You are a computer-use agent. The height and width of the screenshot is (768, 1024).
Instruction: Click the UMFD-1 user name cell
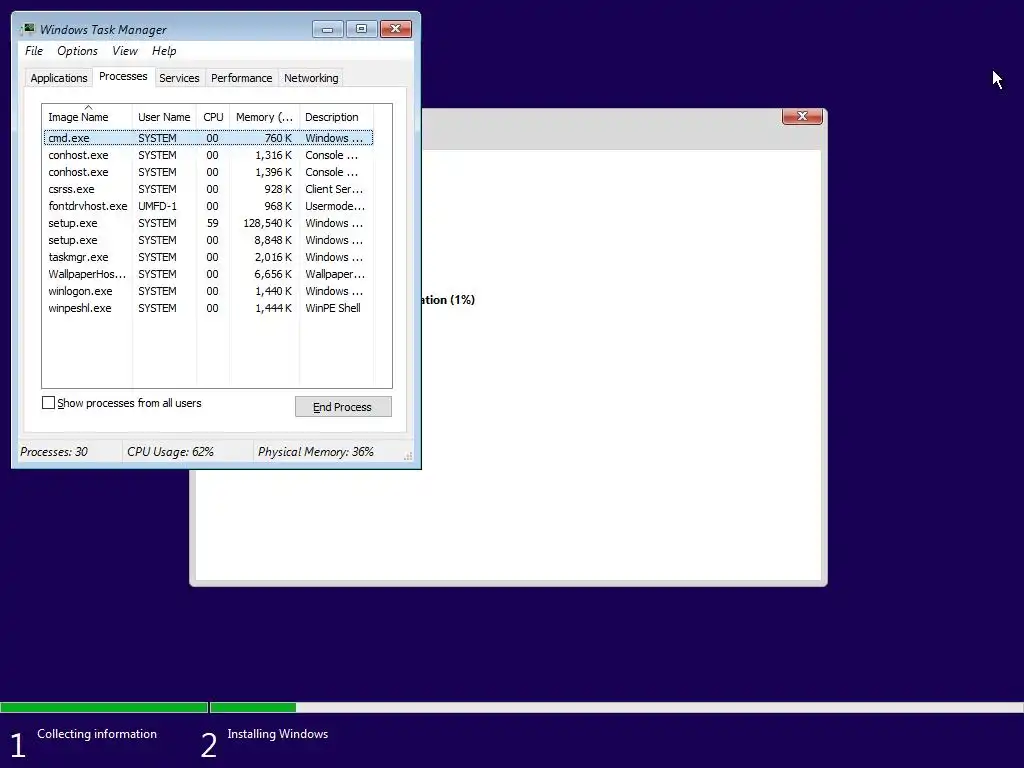coord(157,206)
